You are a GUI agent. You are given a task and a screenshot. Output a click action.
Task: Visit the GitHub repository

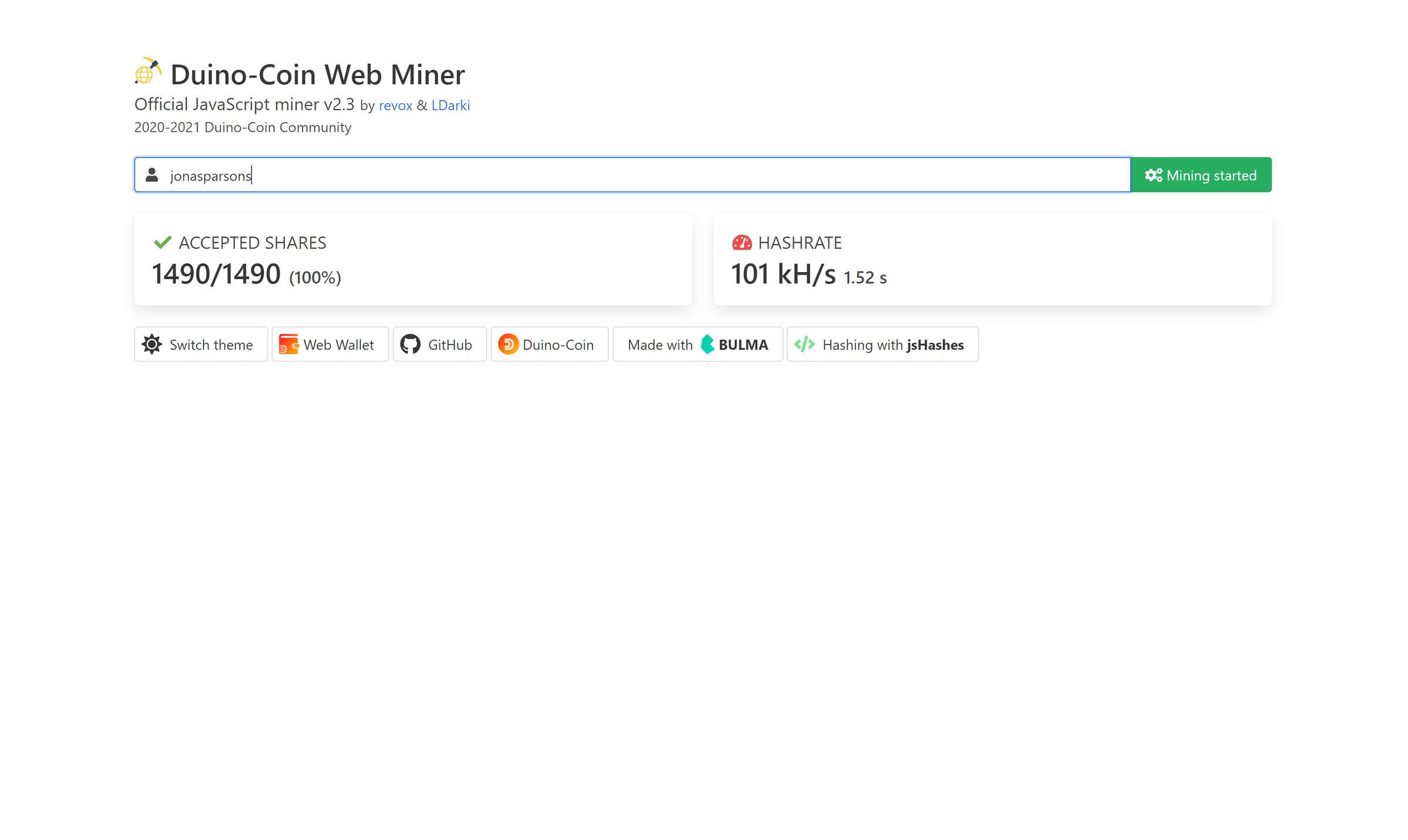tap(439, 344)
